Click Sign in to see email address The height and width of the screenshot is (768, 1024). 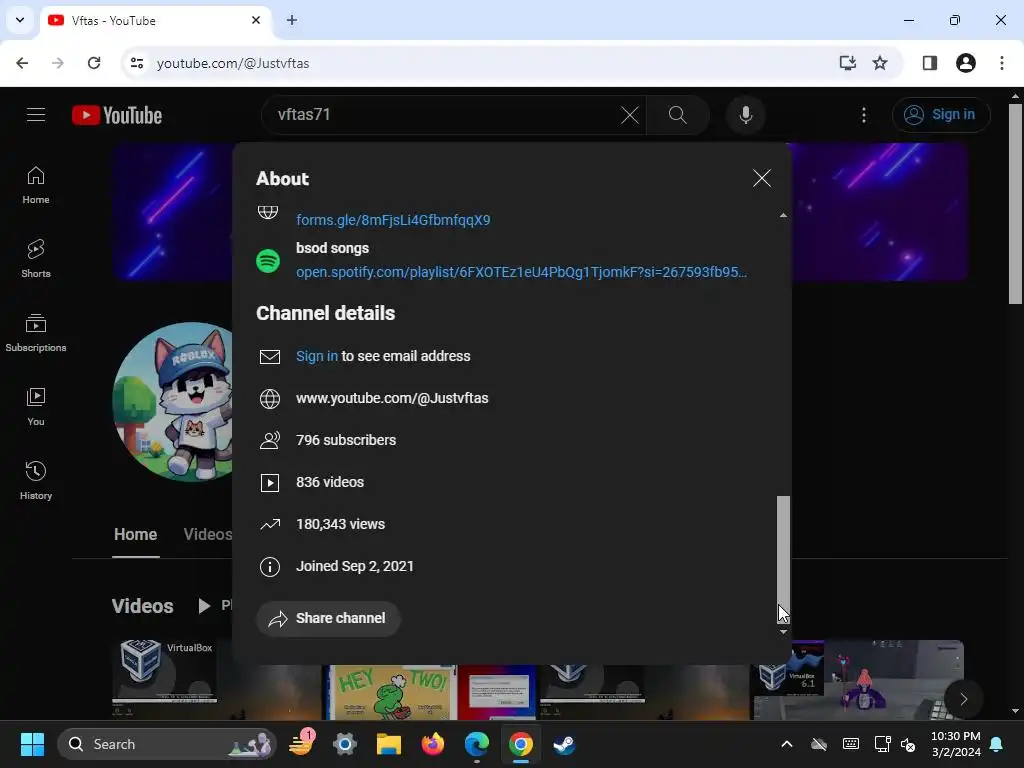point(317,357)
